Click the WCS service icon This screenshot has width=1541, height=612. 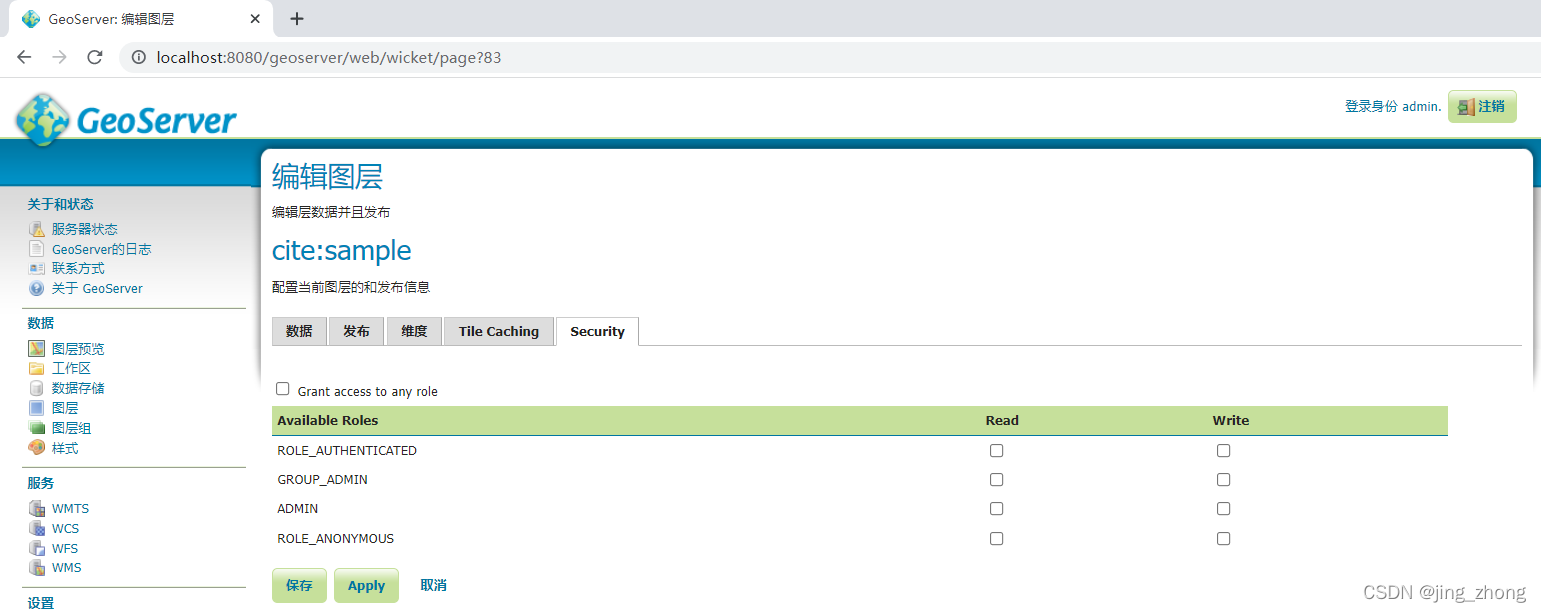(37, 528)
